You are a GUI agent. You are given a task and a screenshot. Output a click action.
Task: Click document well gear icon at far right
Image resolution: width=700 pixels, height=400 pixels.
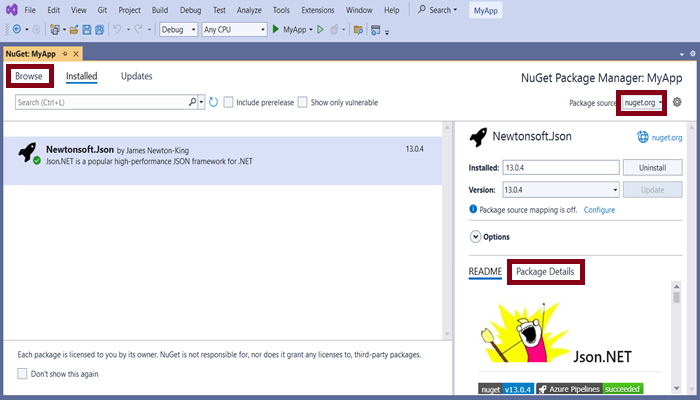[693, 54]
